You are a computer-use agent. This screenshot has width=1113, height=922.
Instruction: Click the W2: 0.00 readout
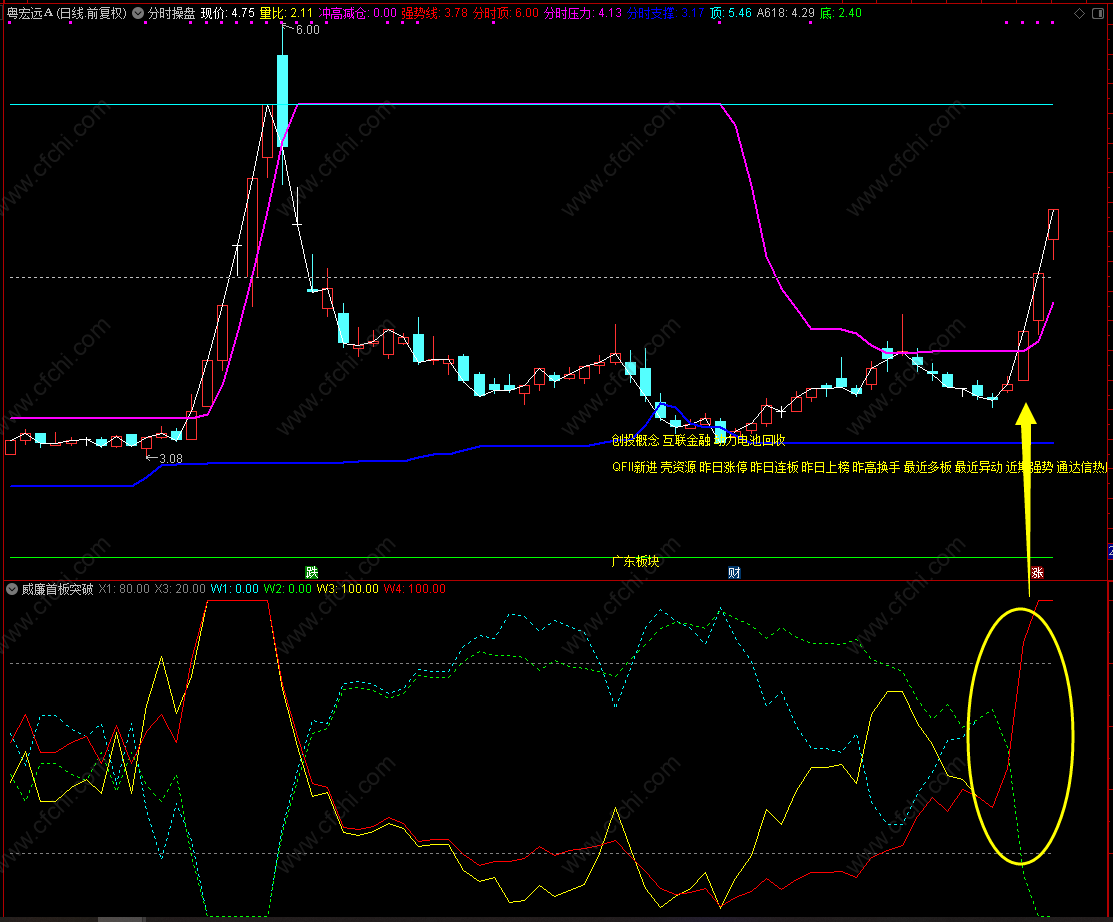287,589
